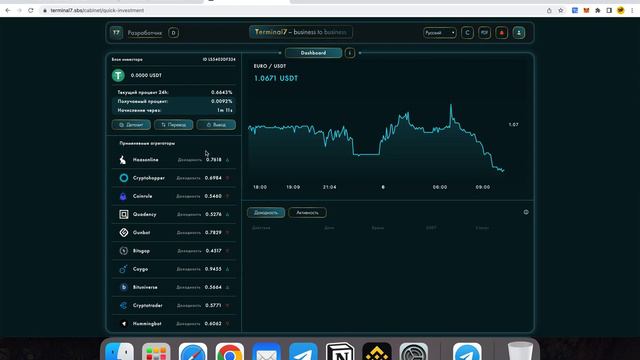Open Notion from the dock

coord(340,351)
